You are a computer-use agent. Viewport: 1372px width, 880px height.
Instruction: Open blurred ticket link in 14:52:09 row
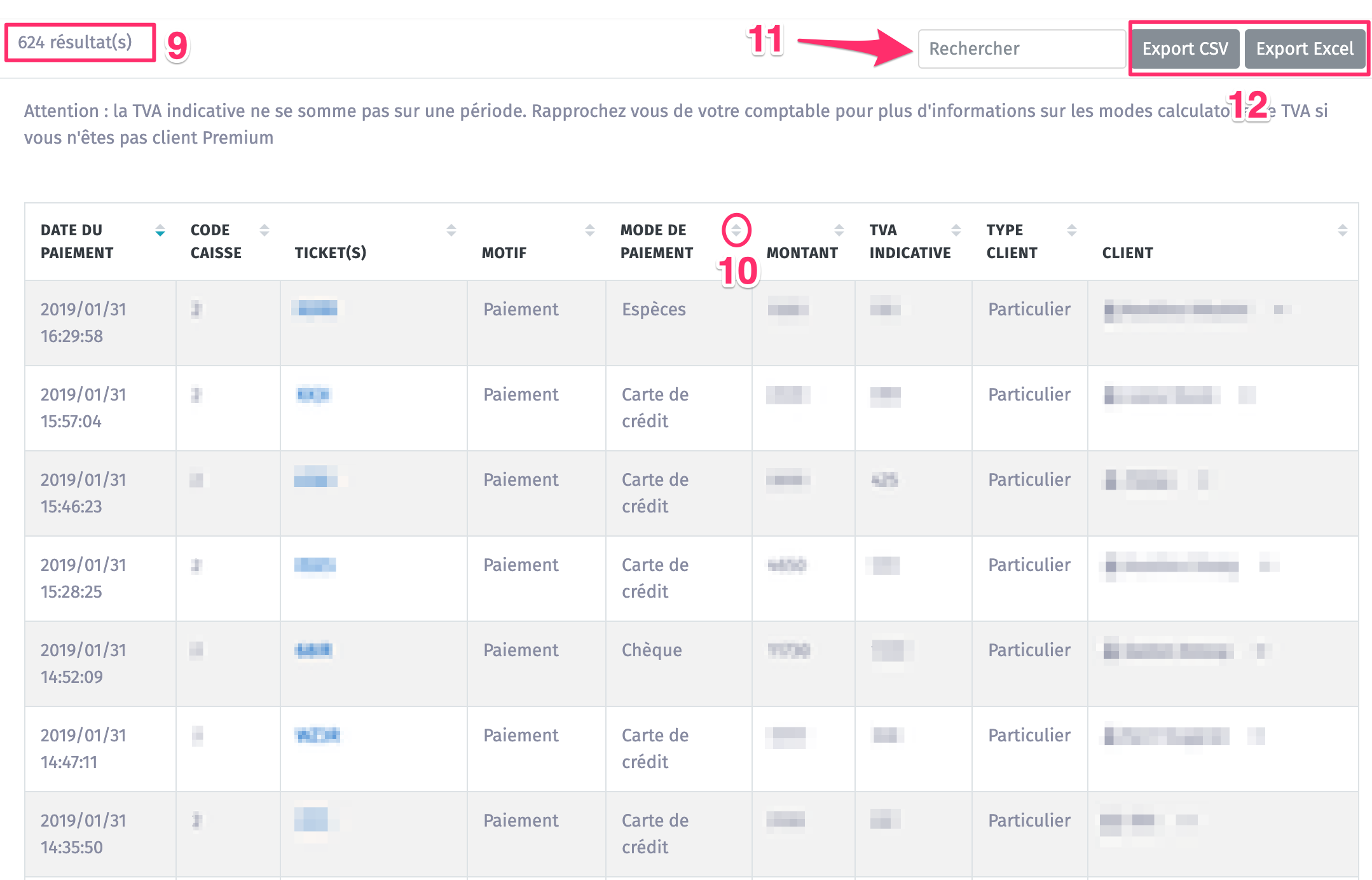tap(314, 650)
